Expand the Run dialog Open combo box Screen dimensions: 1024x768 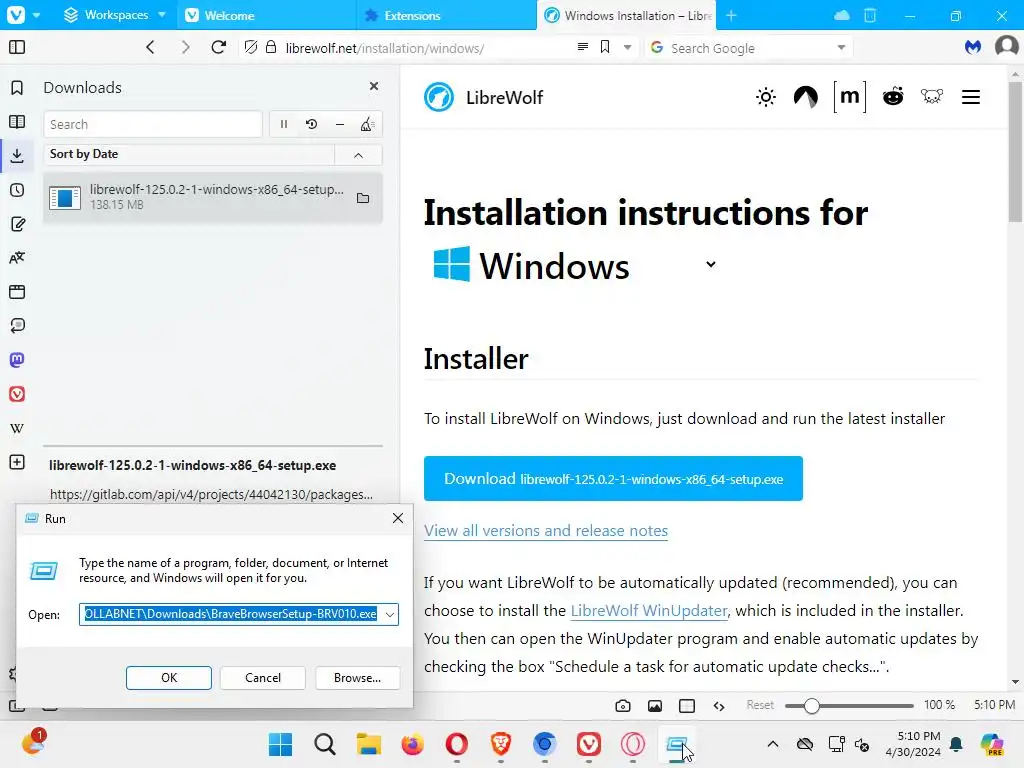(390, 615)
